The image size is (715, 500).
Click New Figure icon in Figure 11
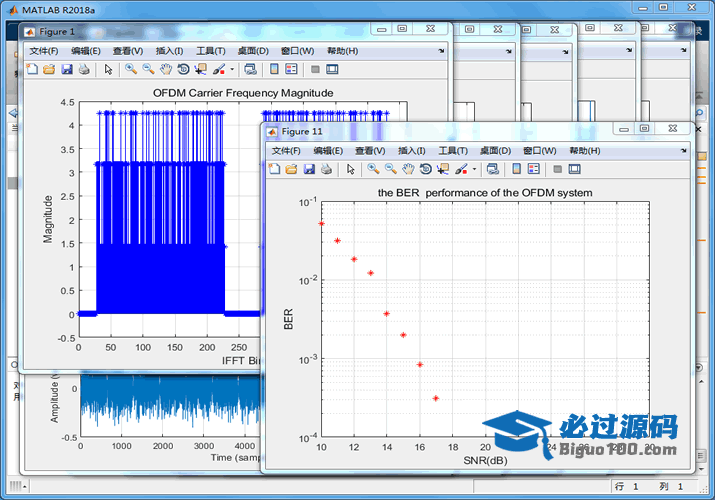[274, 169]
